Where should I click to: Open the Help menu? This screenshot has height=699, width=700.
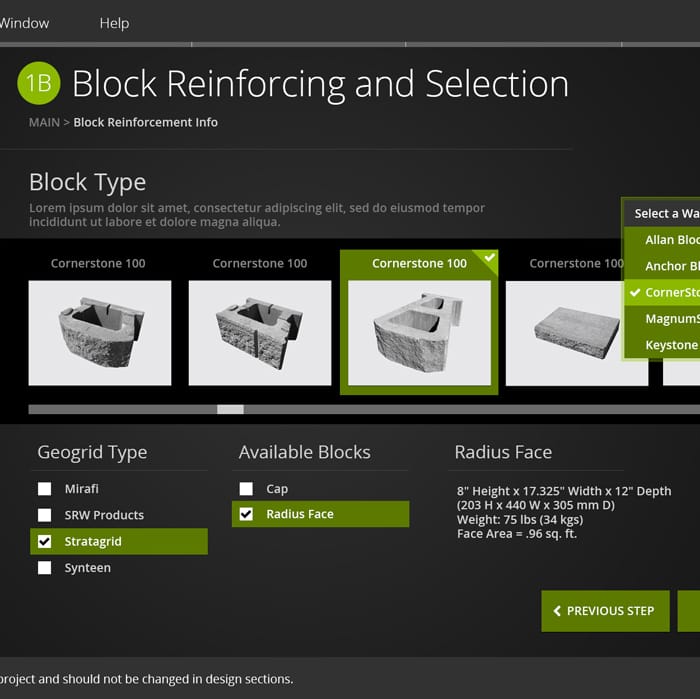coord(114,23)
